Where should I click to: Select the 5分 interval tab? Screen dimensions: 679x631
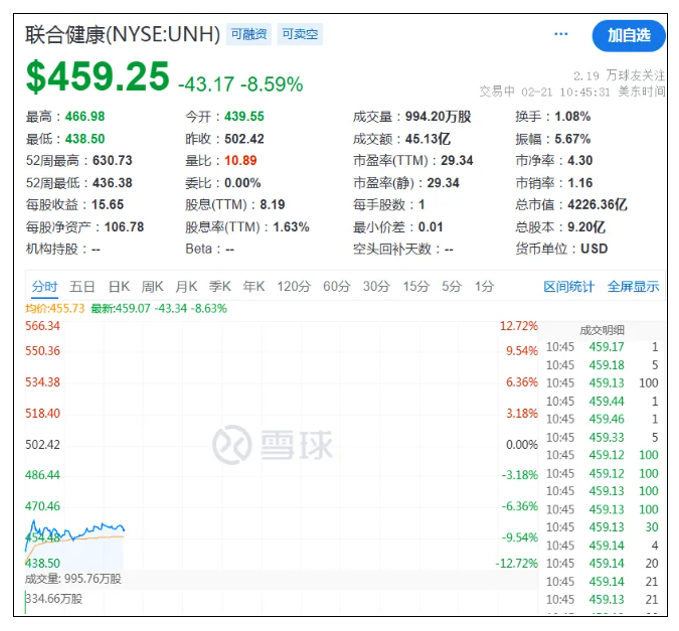point(452,287)
